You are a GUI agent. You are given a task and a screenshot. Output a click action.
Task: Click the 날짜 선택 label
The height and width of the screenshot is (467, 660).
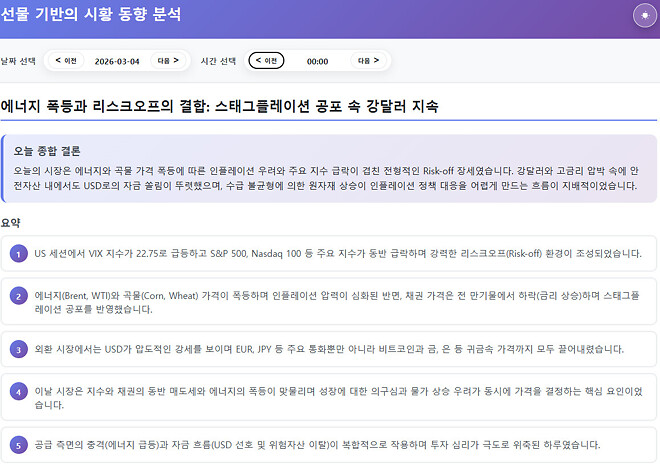[x=18, y=61]
